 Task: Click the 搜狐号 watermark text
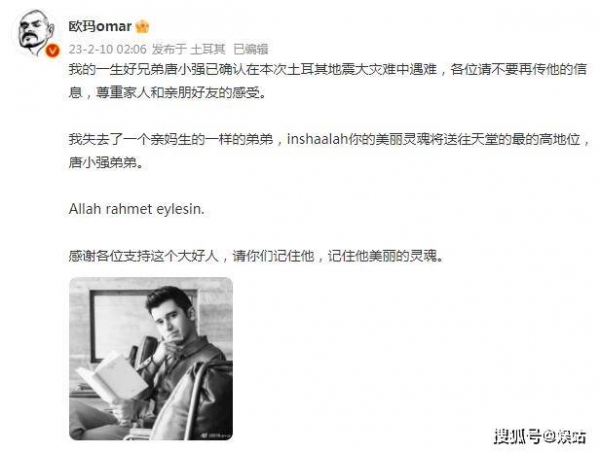tap(517, 437)
